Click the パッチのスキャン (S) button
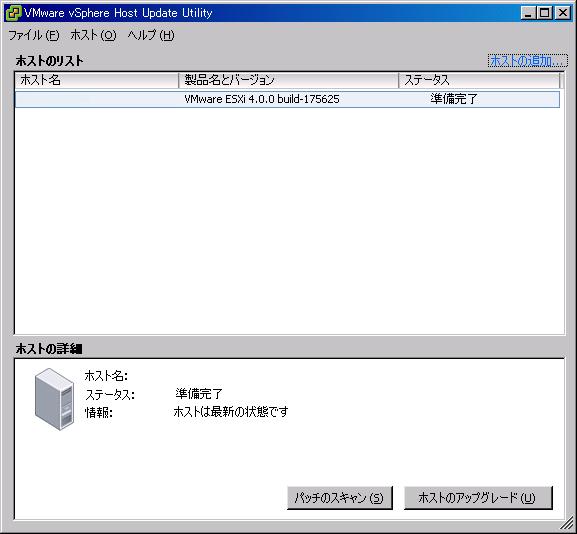Viewport: 577px width, 534px height. 340,498
